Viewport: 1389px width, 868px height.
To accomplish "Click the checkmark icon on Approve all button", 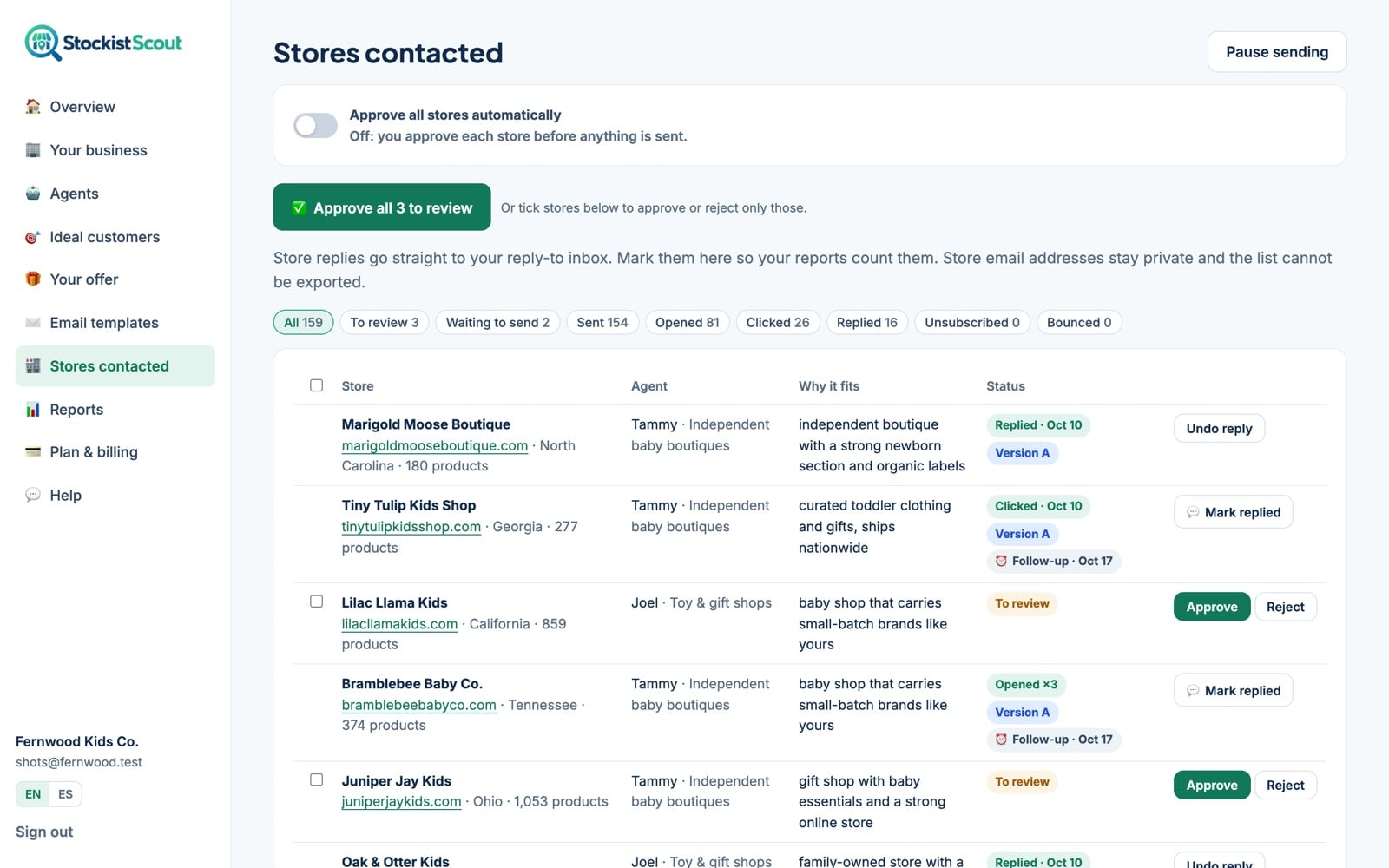I will [x=299, y=207].
